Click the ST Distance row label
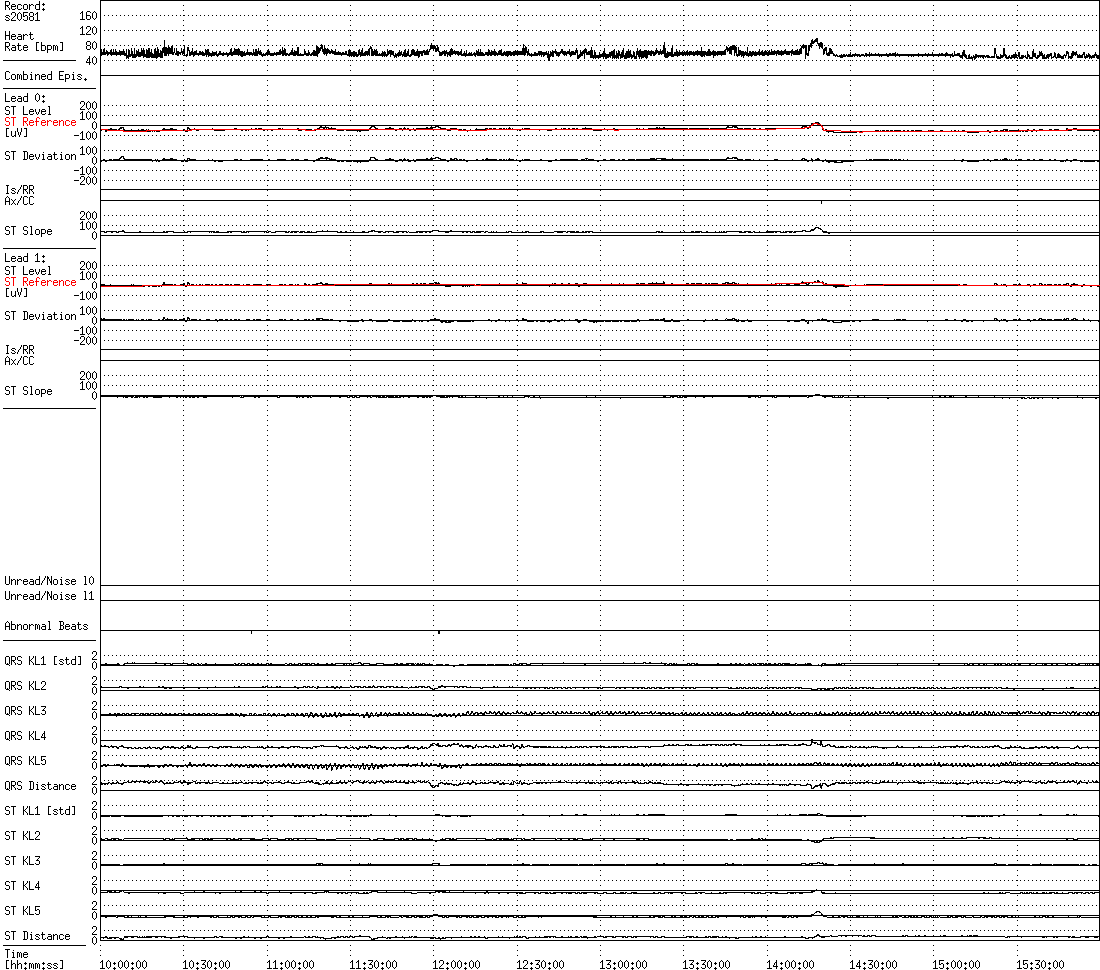Screen dimensions: 1100x970 pos(37,936)
